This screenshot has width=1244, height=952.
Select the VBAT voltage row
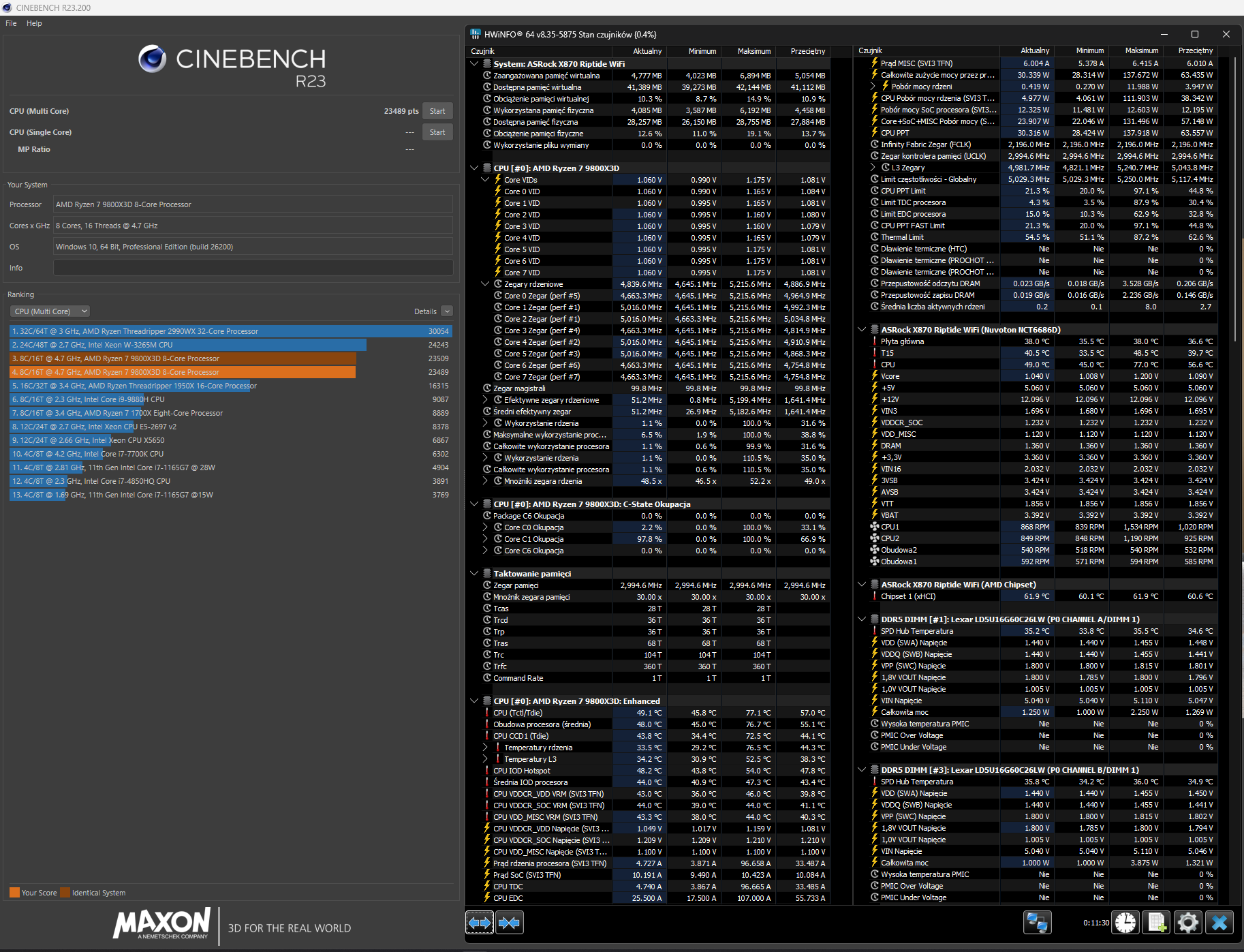(x=1037, y=515)
